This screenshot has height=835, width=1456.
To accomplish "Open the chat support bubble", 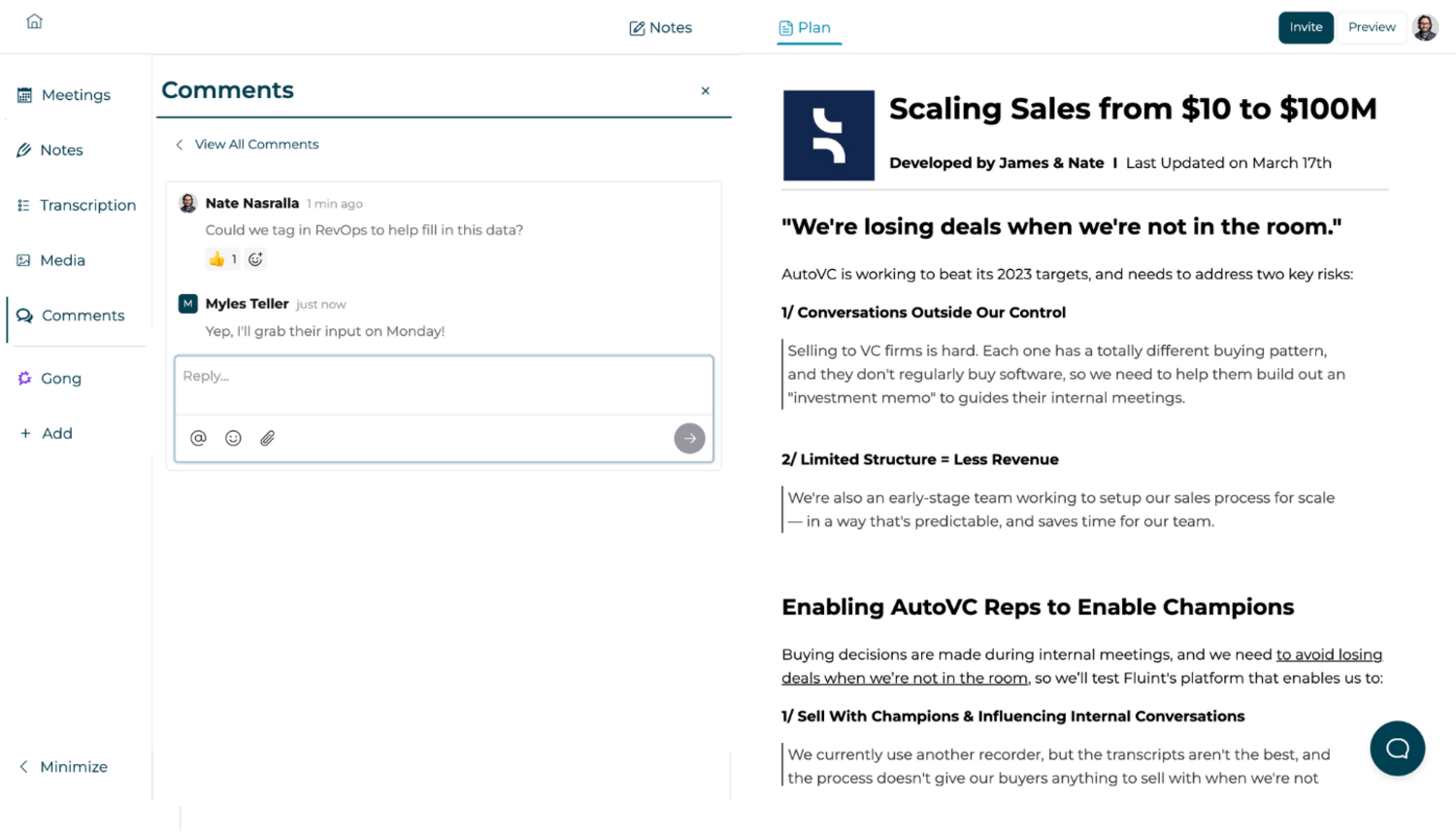I will 1397,749.
